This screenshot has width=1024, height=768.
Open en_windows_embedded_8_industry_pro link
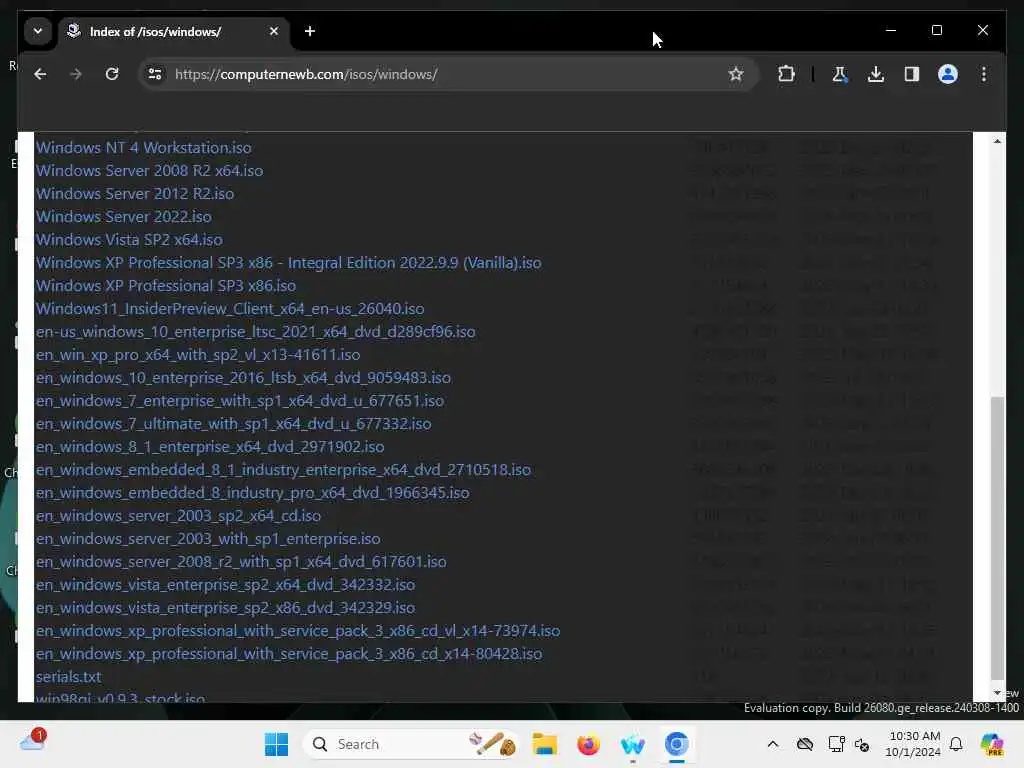(x=253, y=492)
